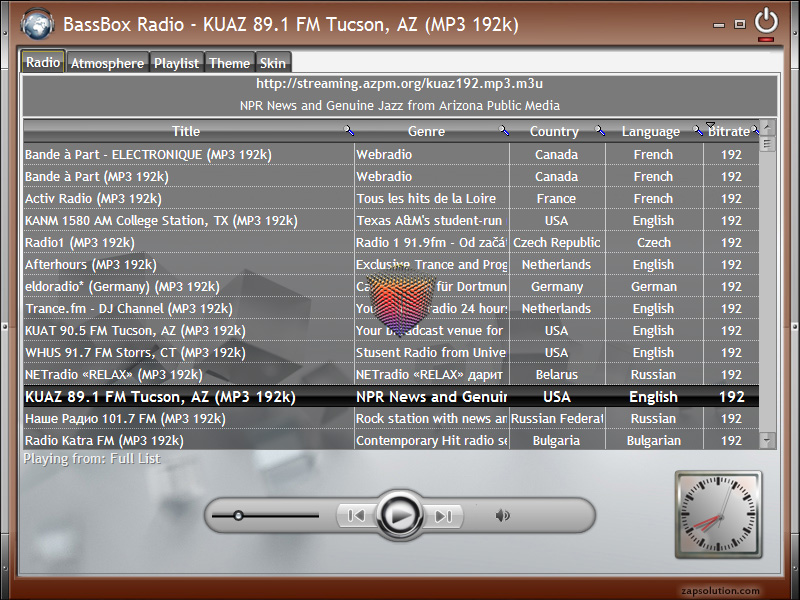Click the station list scroll up arrow
Viewport: 800px width, 600px height.
pyautogui.click(x=767, y=126)
